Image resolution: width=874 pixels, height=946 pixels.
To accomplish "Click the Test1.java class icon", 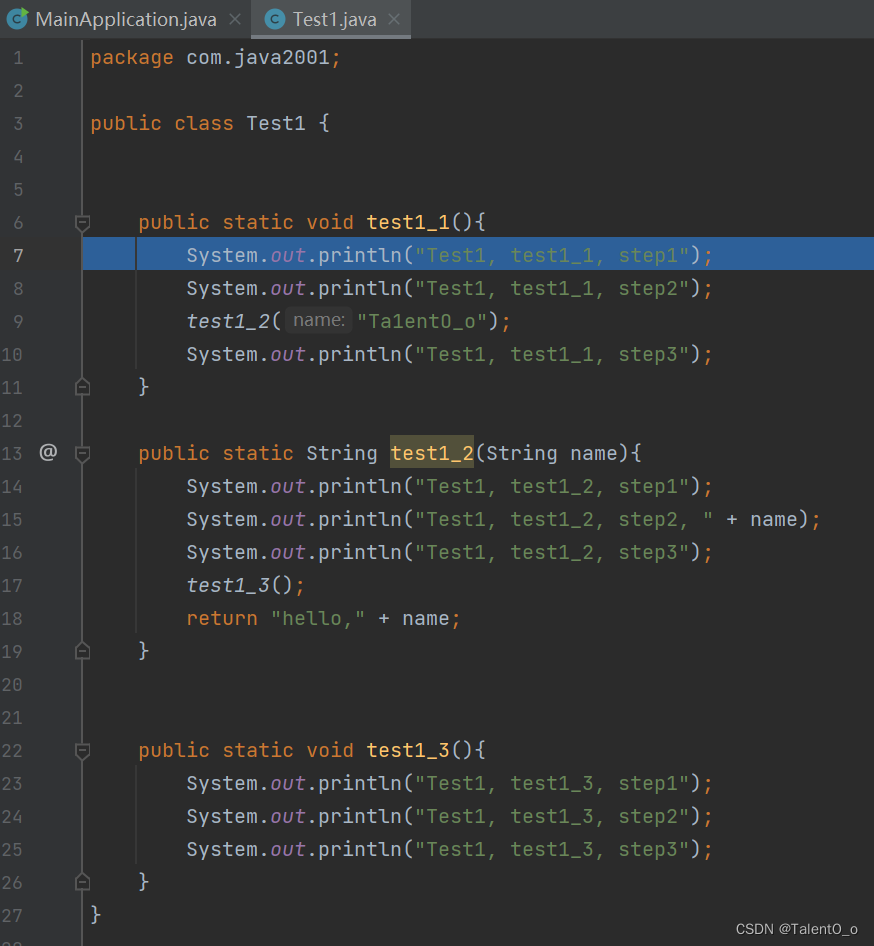I will (275, 19).
